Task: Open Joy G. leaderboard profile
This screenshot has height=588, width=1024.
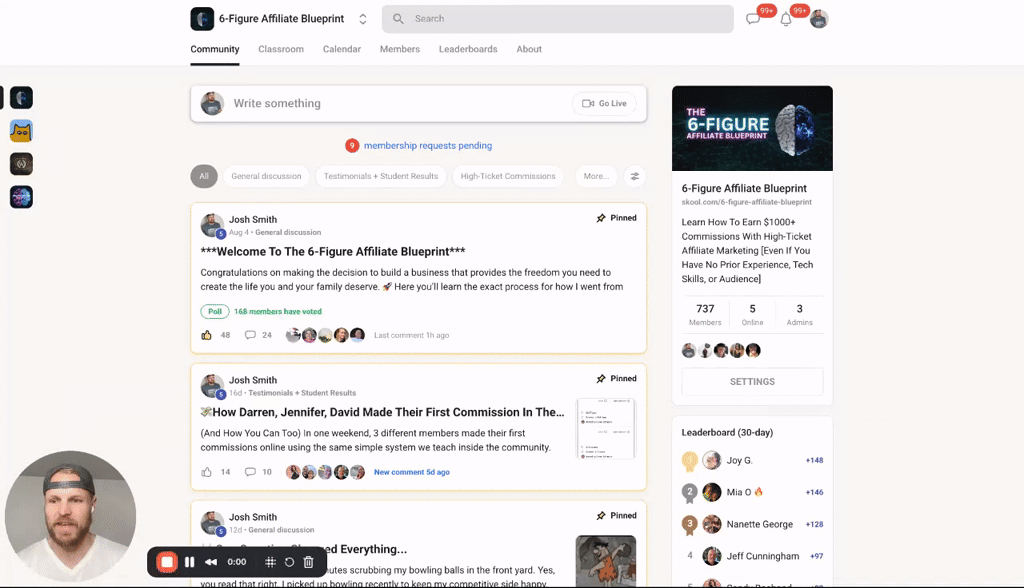Action: coord(739,461)
